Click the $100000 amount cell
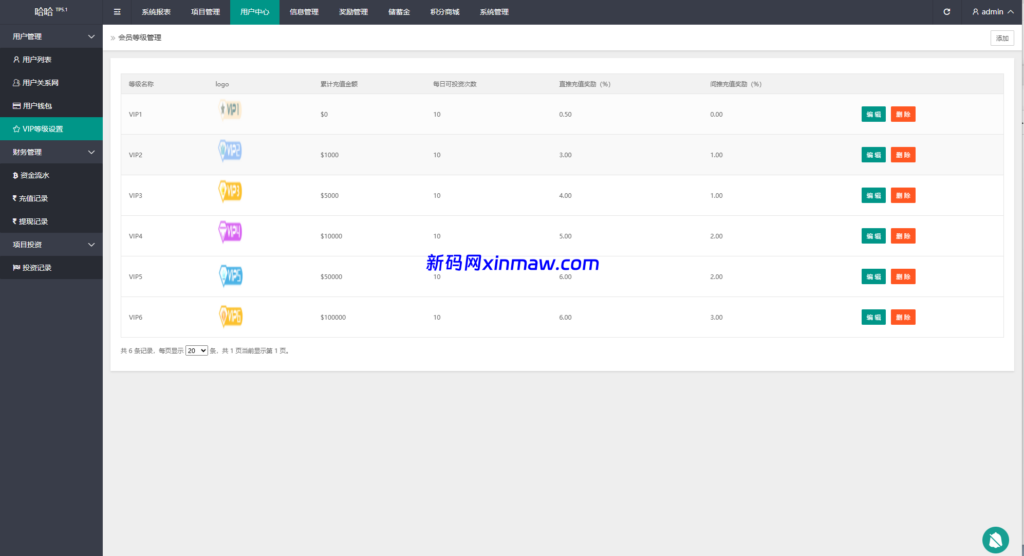 point(333,317)
